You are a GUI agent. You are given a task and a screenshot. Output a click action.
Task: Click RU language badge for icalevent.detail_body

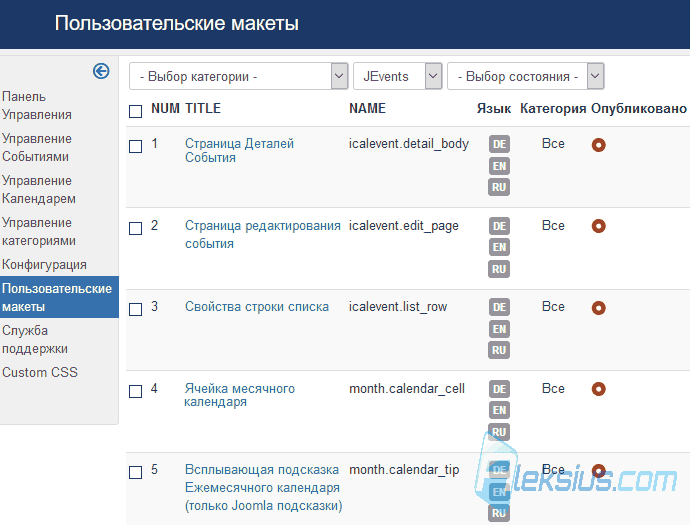click(499, 187)
